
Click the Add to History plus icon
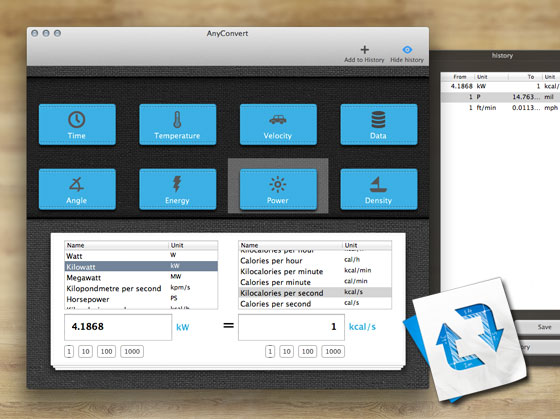(x=364, y=50)
